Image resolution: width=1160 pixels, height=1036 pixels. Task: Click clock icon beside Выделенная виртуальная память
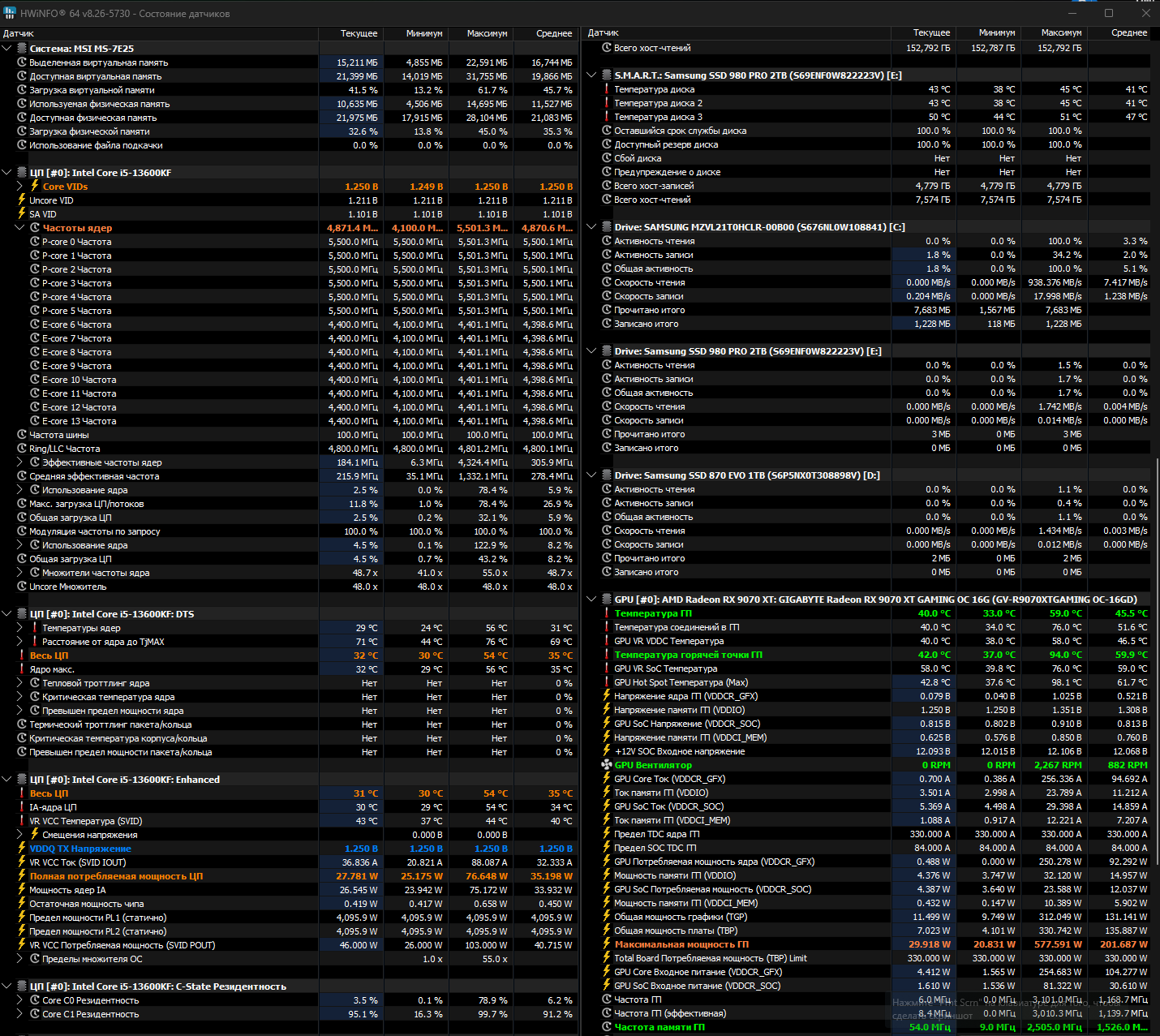pyautogui.click(x=22, y=62)
